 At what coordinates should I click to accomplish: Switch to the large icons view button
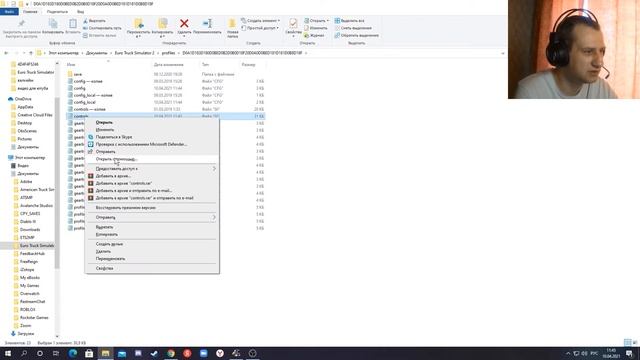click(635, 342)
